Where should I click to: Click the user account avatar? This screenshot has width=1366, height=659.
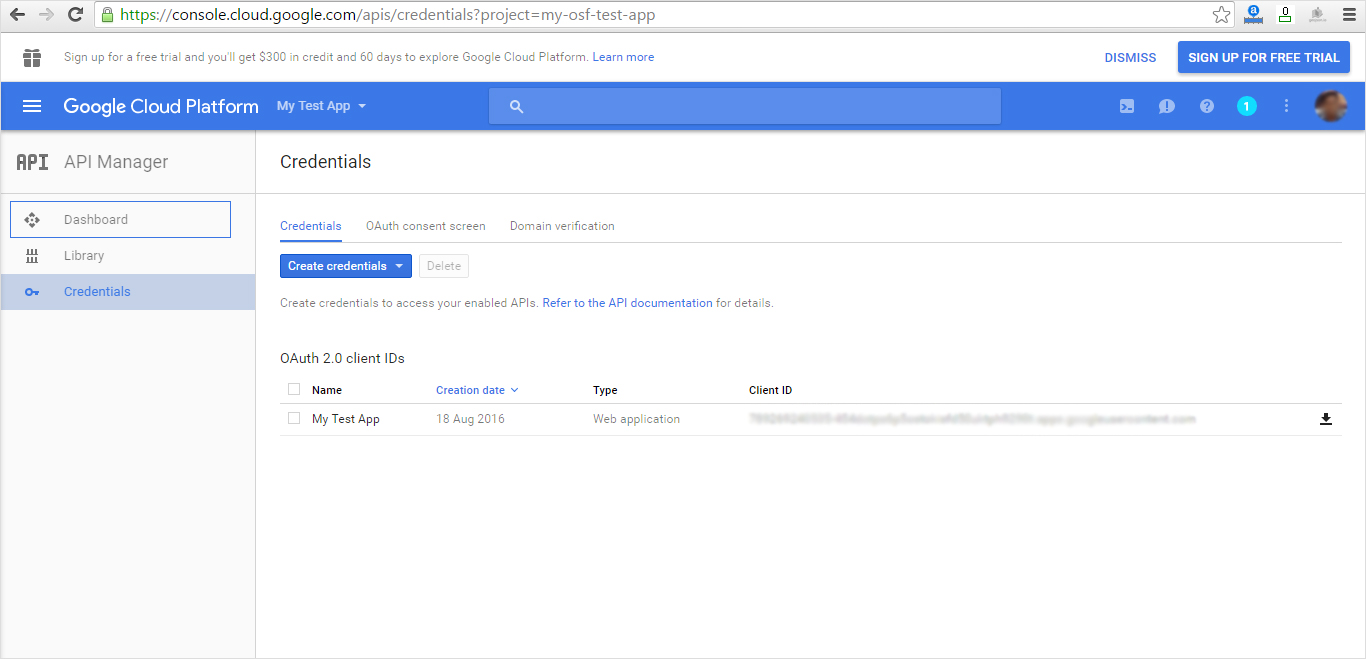[1330, 106]
